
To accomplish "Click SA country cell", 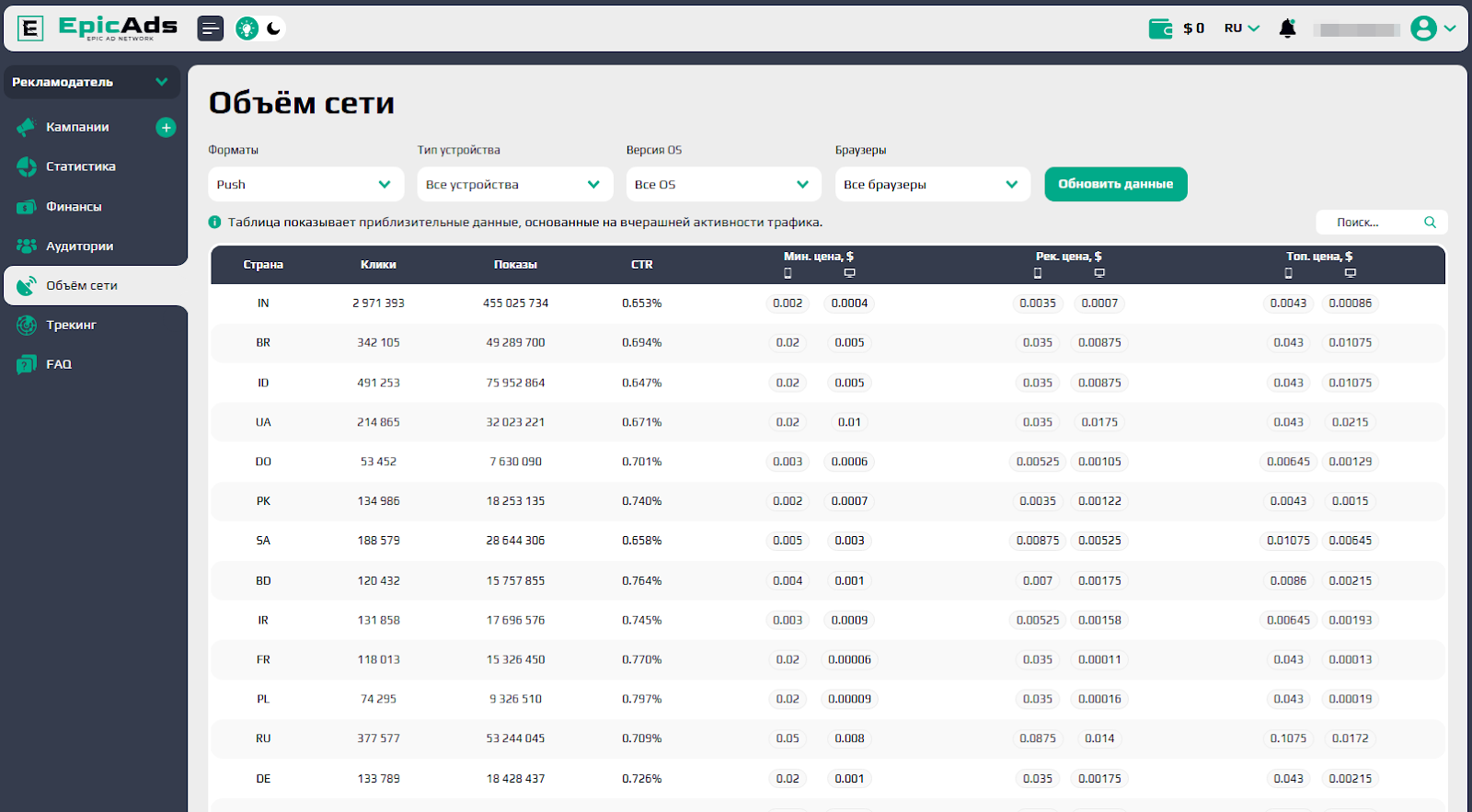I will (263, 541).
